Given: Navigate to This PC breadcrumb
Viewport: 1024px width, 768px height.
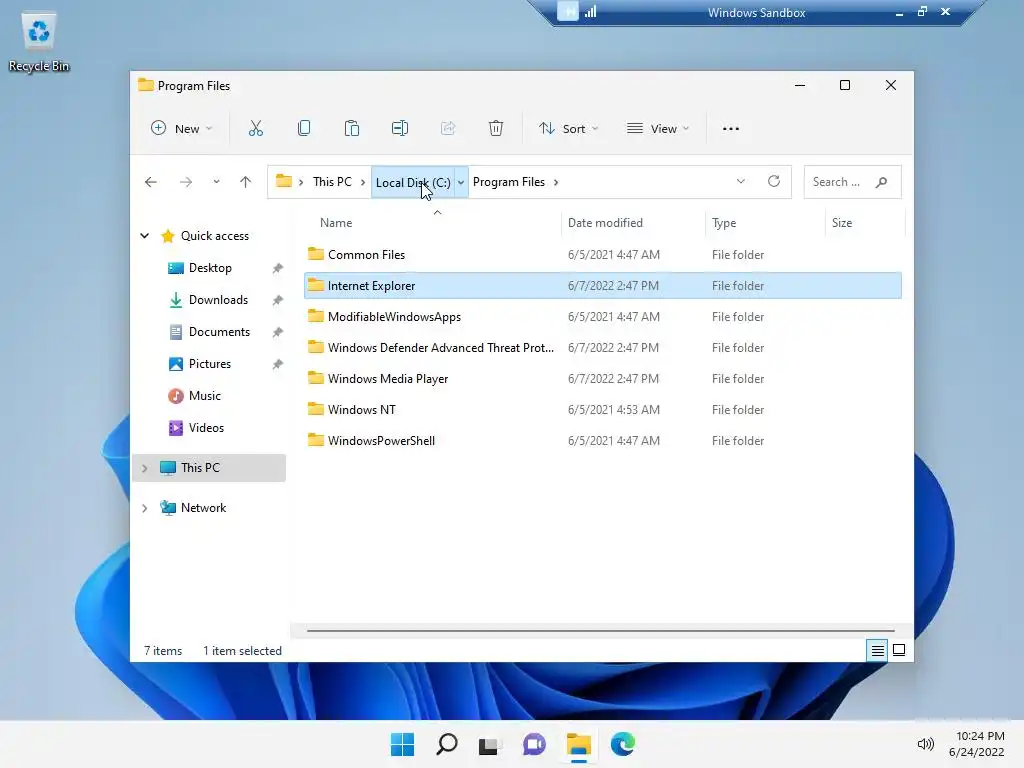Looking at the screenshot, I should pos(332,182).
